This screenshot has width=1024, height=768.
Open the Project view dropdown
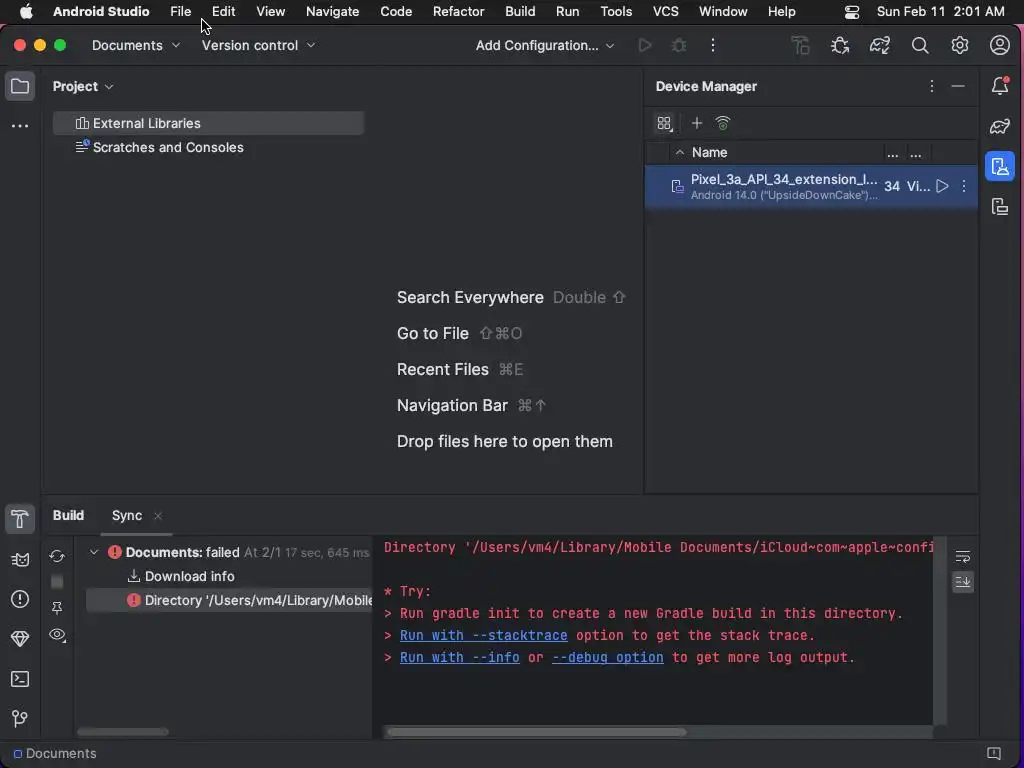[x=83, y=87]
